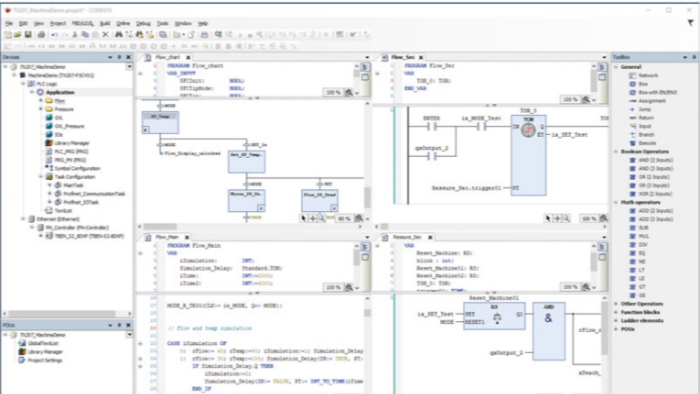Close the Flow_Sec tab

click(x=421, y=57)
